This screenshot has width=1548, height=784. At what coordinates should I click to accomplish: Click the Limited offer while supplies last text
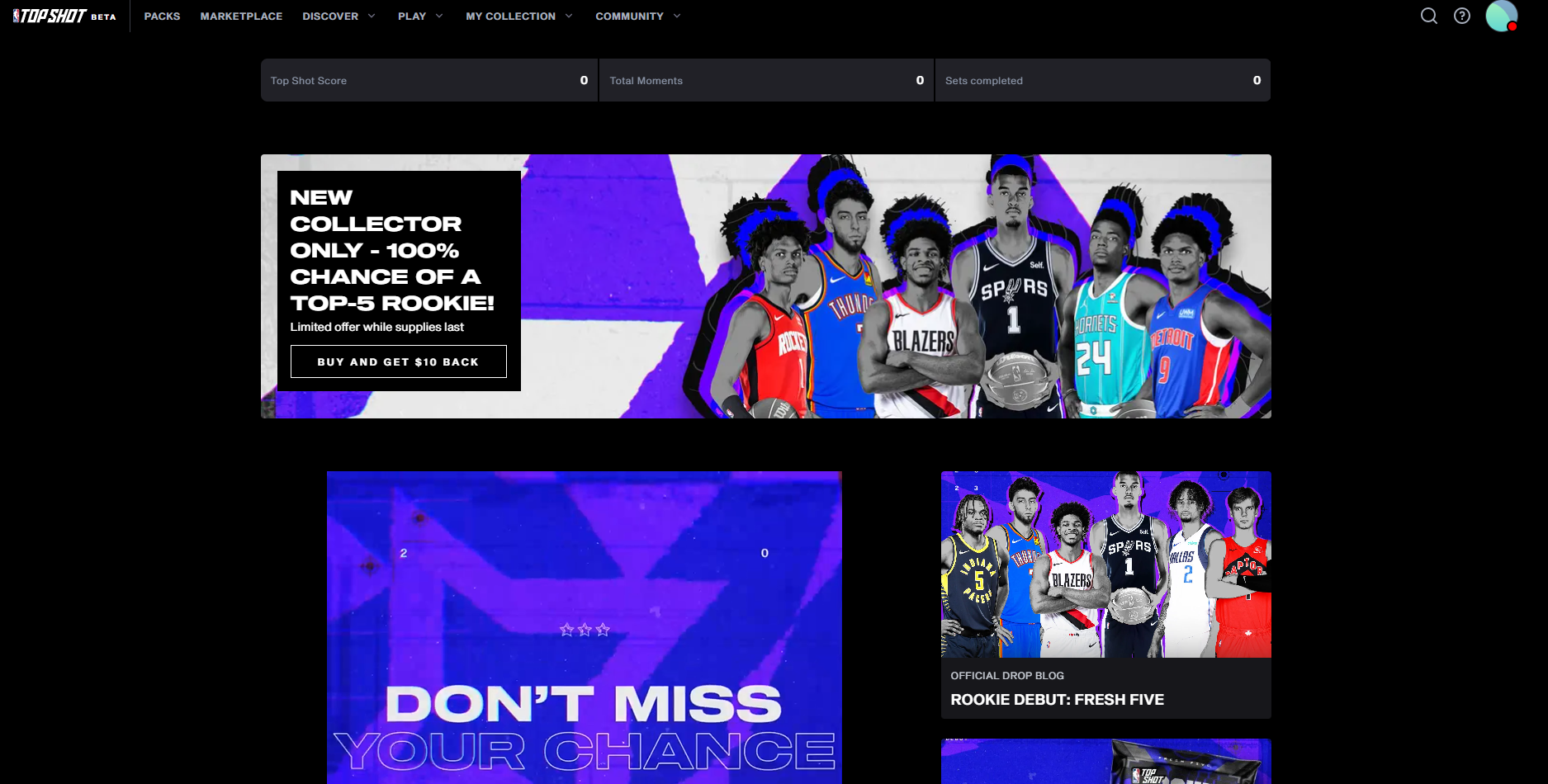[x=376, y=327]
